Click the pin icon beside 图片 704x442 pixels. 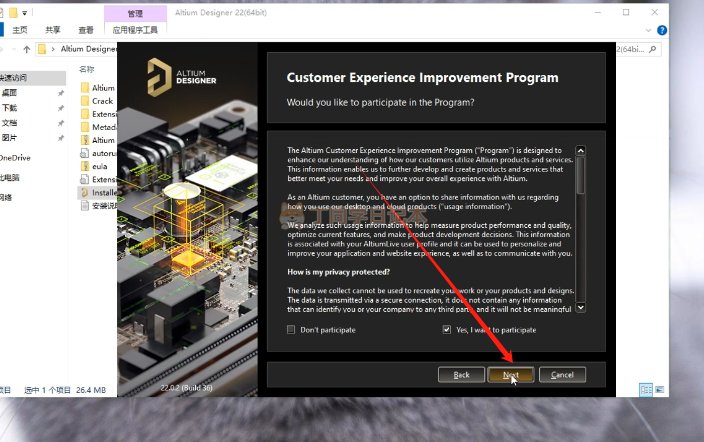click(61, 138)
